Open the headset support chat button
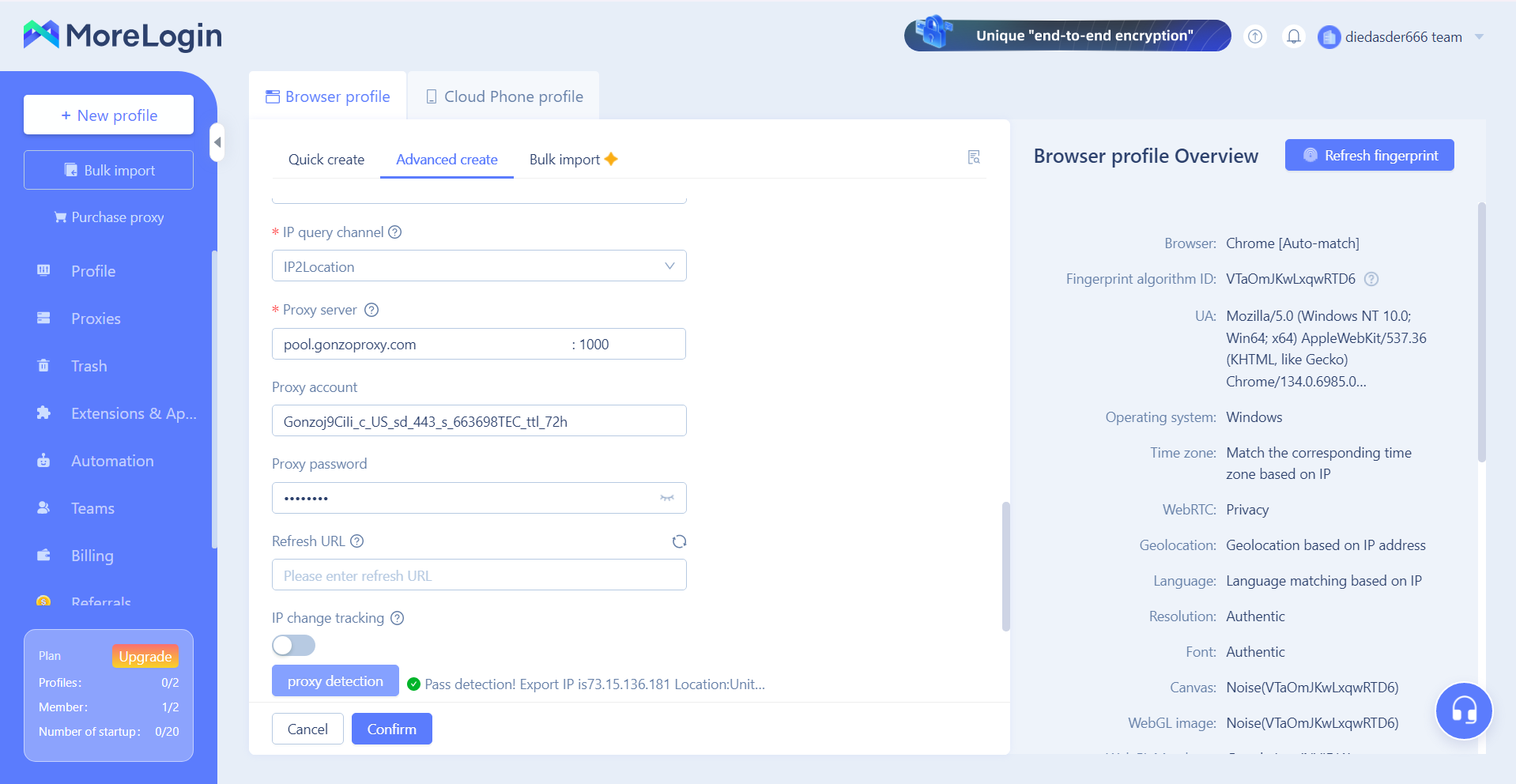The height and width of the screenshot is (784, 1516). (1463, 710)
